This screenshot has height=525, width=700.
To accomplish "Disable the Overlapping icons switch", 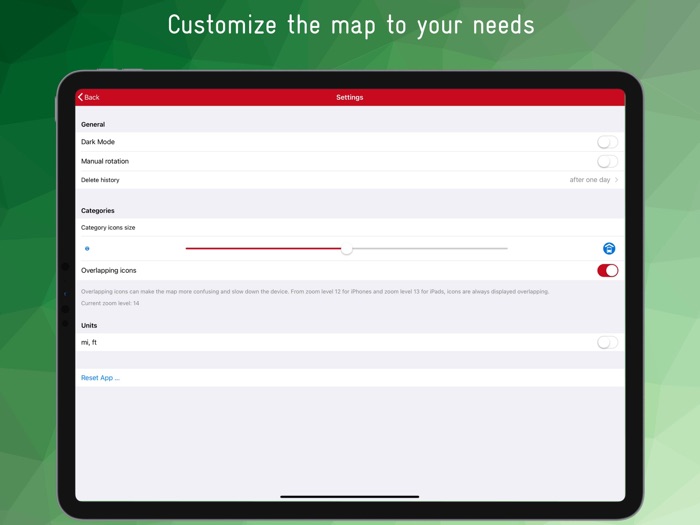I will (x=608, y=271).
